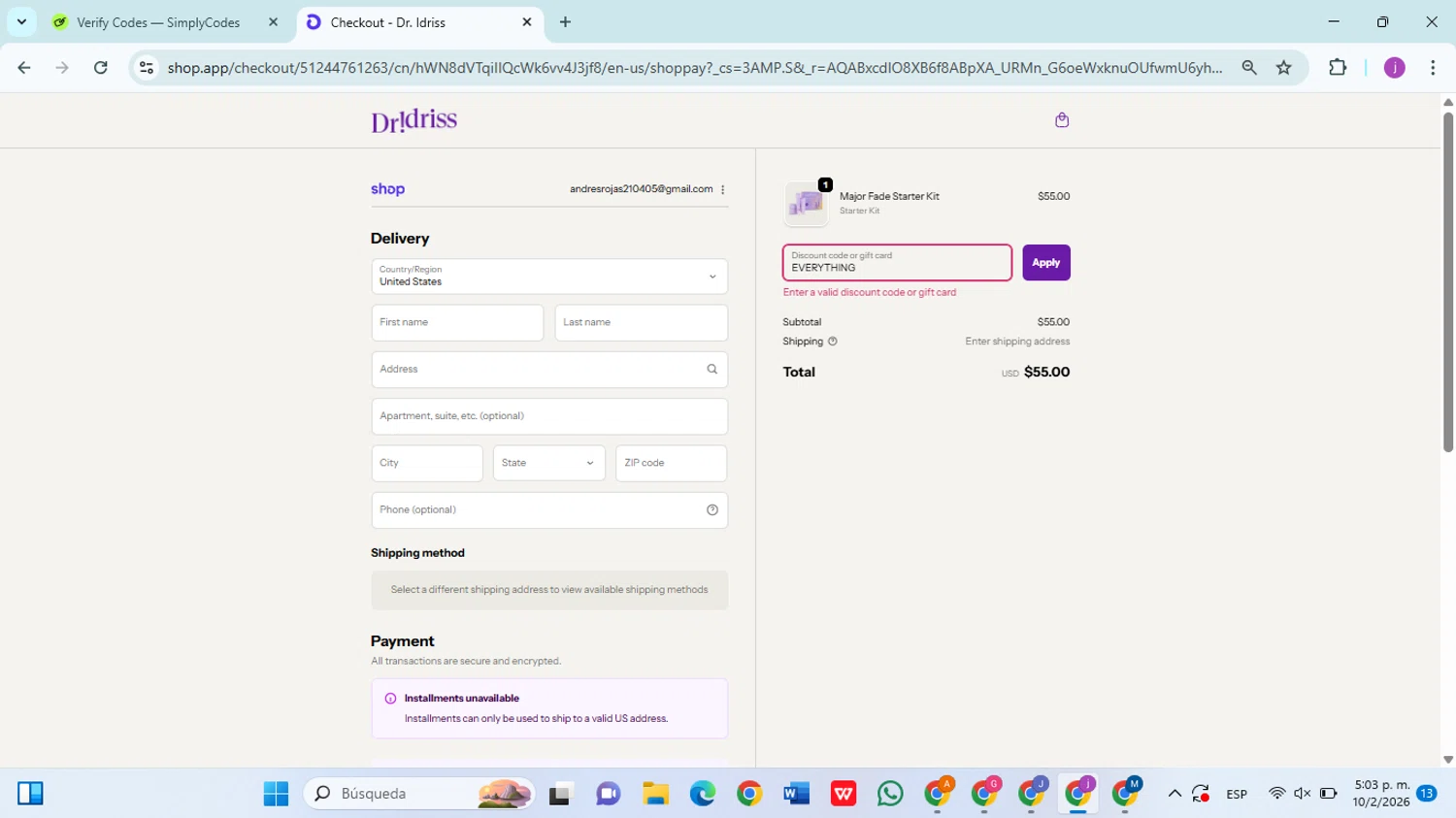This screenshot has height=818, width=1456.
Task: Bookmark this page with star icon
Action: 1284,67
